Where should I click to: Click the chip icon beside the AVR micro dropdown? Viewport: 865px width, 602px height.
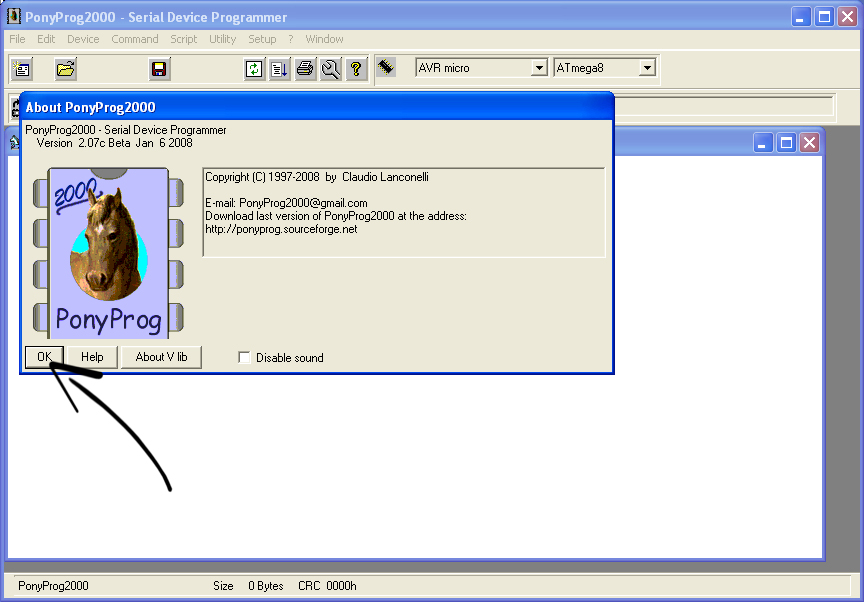coord(386,68)
